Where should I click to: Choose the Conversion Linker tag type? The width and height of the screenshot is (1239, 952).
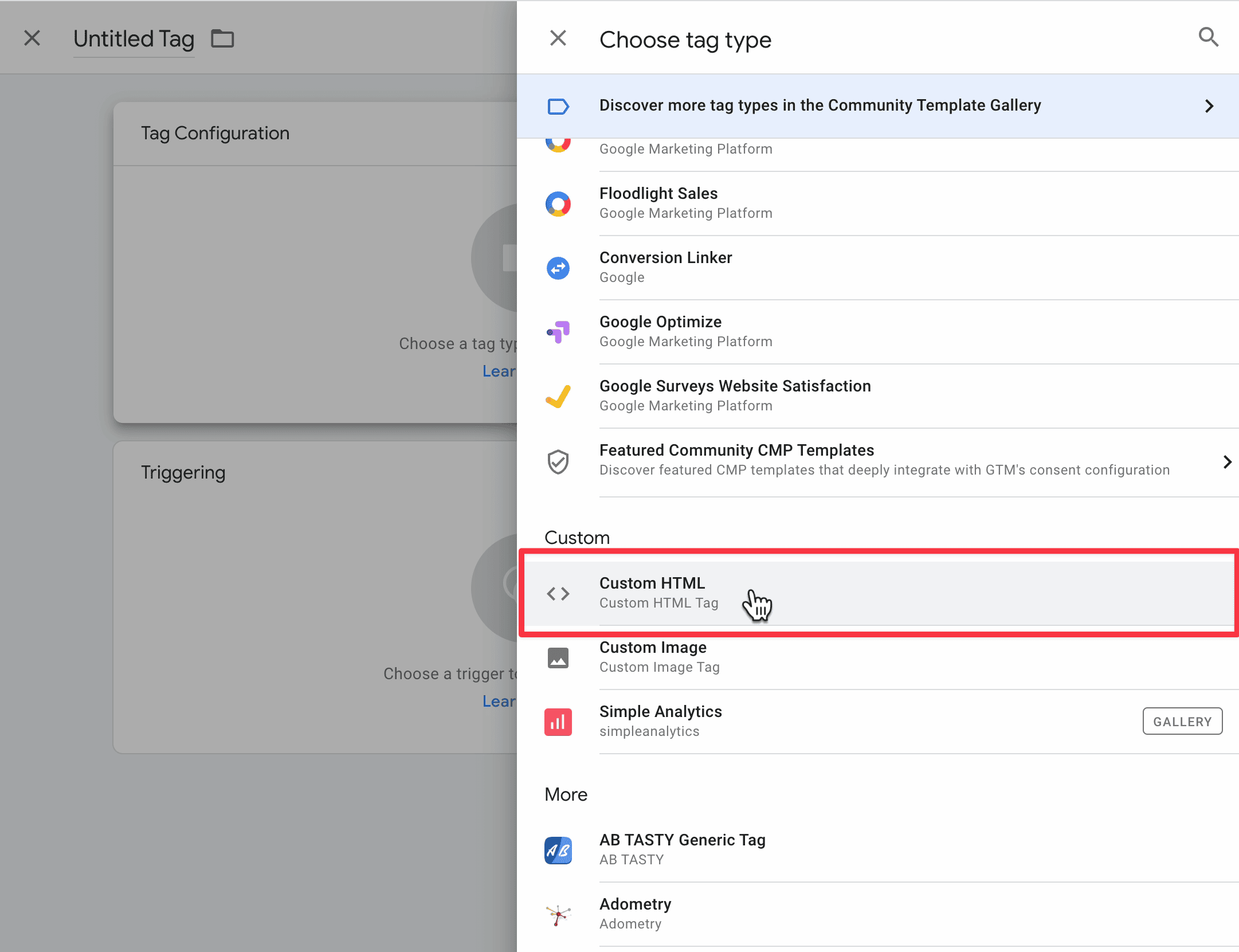[878, 268]
